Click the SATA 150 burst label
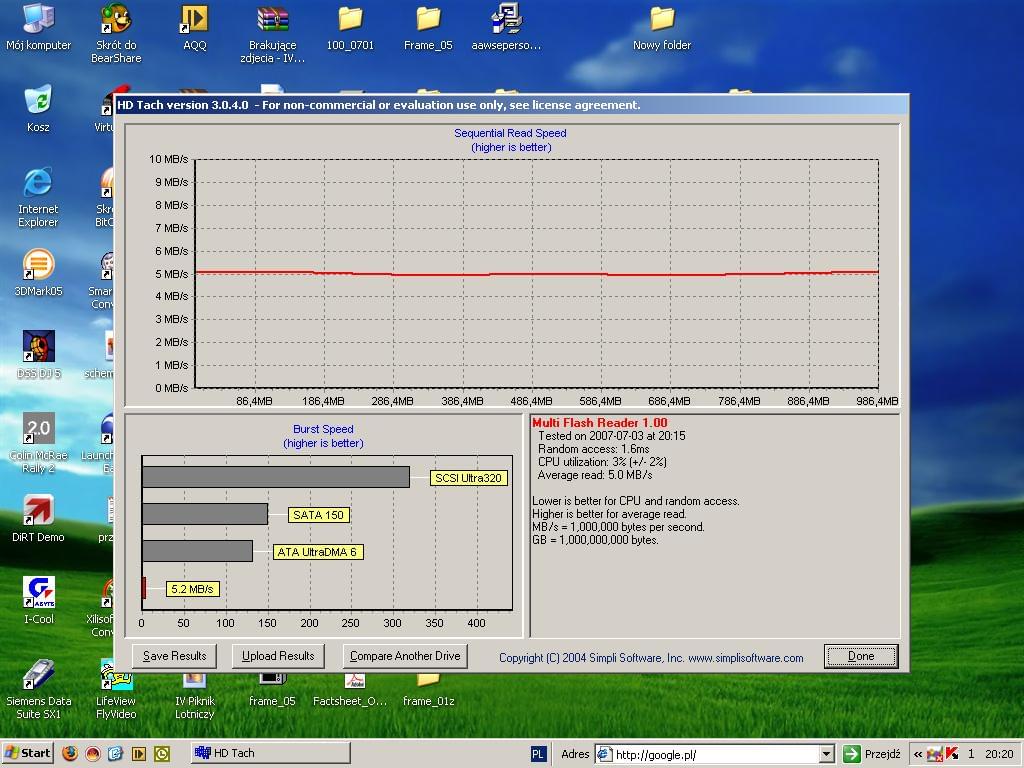The width and height of the screenshot is (1024, 768). tap(318, 515)
